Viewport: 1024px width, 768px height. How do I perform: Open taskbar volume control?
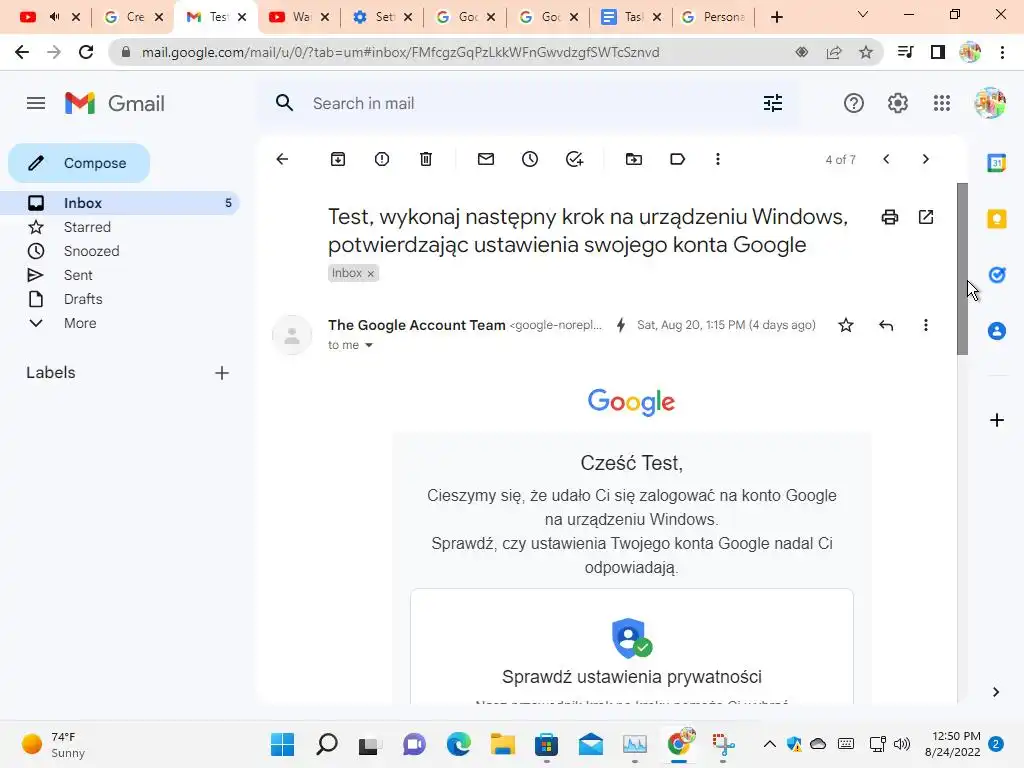[902, 744]
